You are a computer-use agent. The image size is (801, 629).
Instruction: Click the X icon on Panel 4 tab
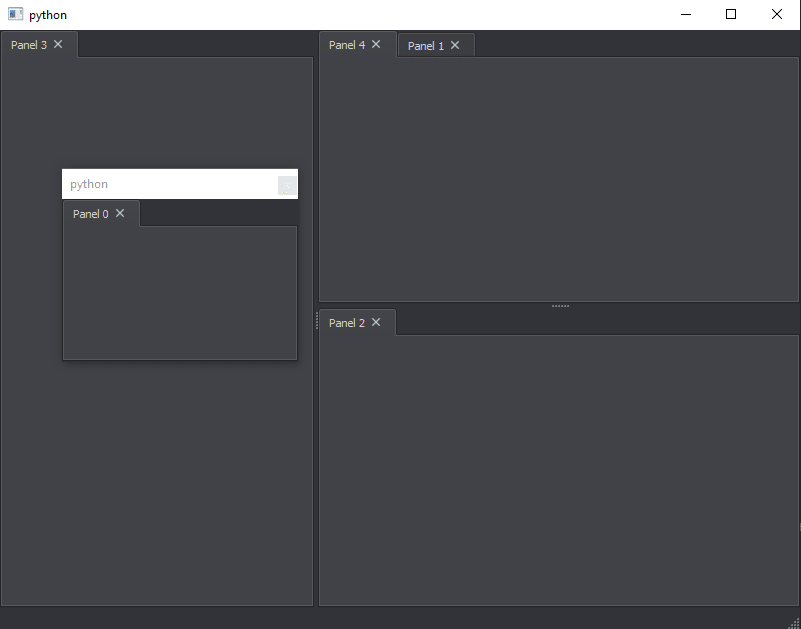[375, 43]
